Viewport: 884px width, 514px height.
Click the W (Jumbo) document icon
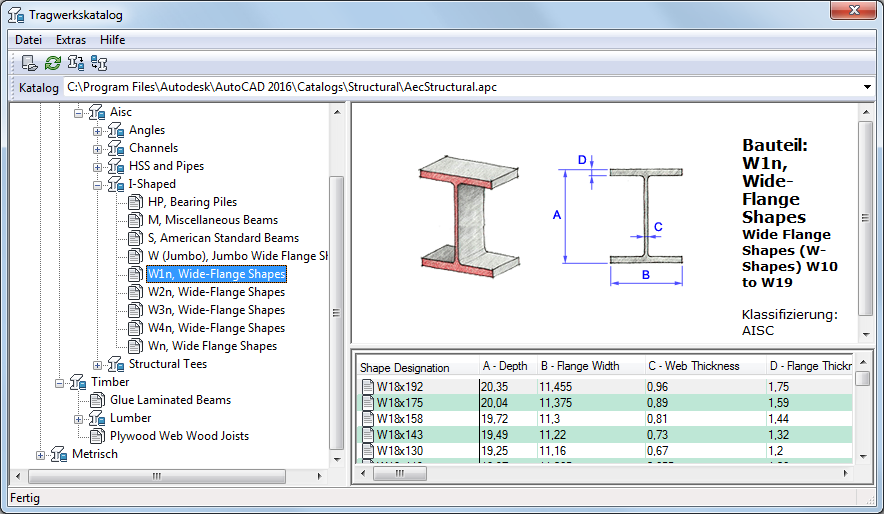(135, 256)
